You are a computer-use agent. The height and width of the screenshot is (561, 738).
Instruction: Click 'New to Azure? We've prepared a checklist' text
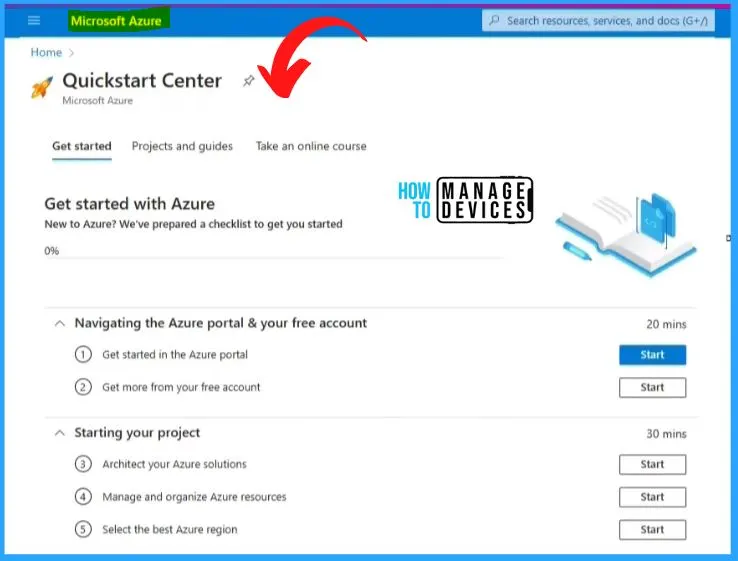(x=193, y=224)
